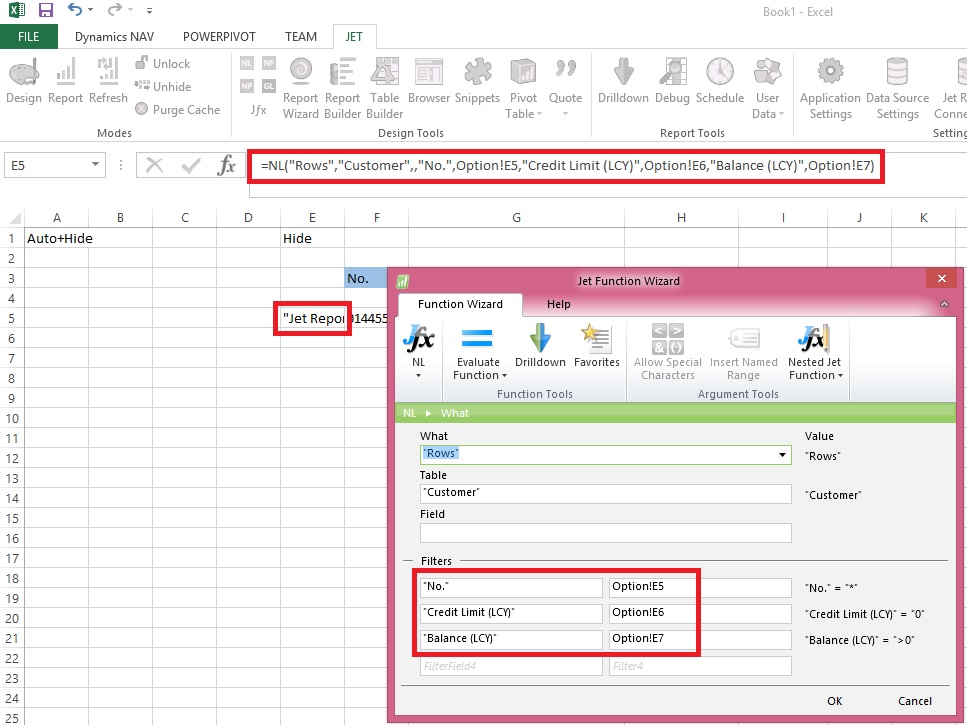Open the Schedule clock icon
967x725 pixels.
(x=719, y=81)
